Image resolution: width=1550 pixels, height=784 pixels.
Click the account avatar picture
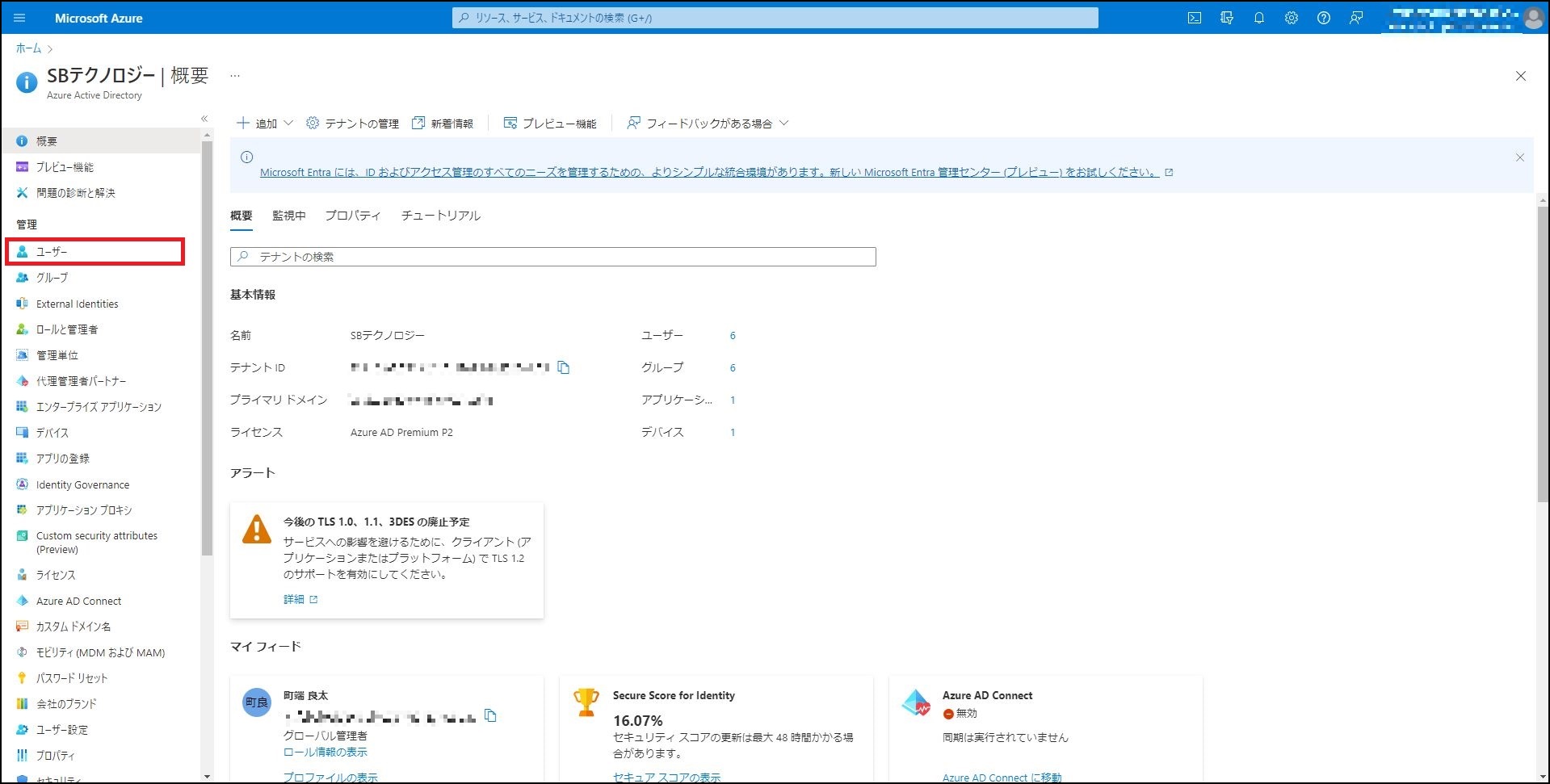(1533, 18)
